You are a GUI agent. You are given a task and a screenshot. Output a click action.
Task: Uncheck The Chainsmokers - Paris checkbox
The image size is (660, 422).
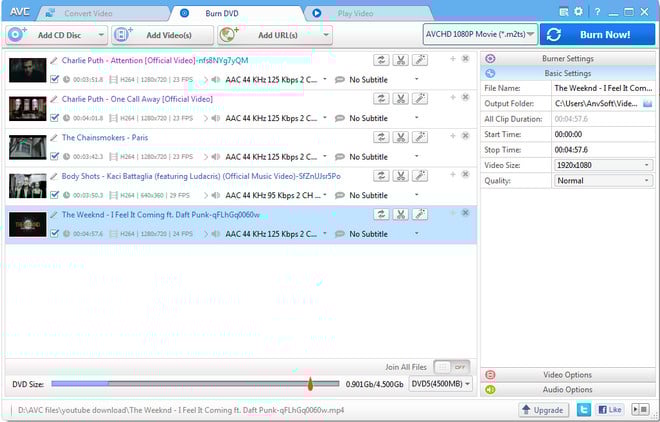tap(54, 156)
